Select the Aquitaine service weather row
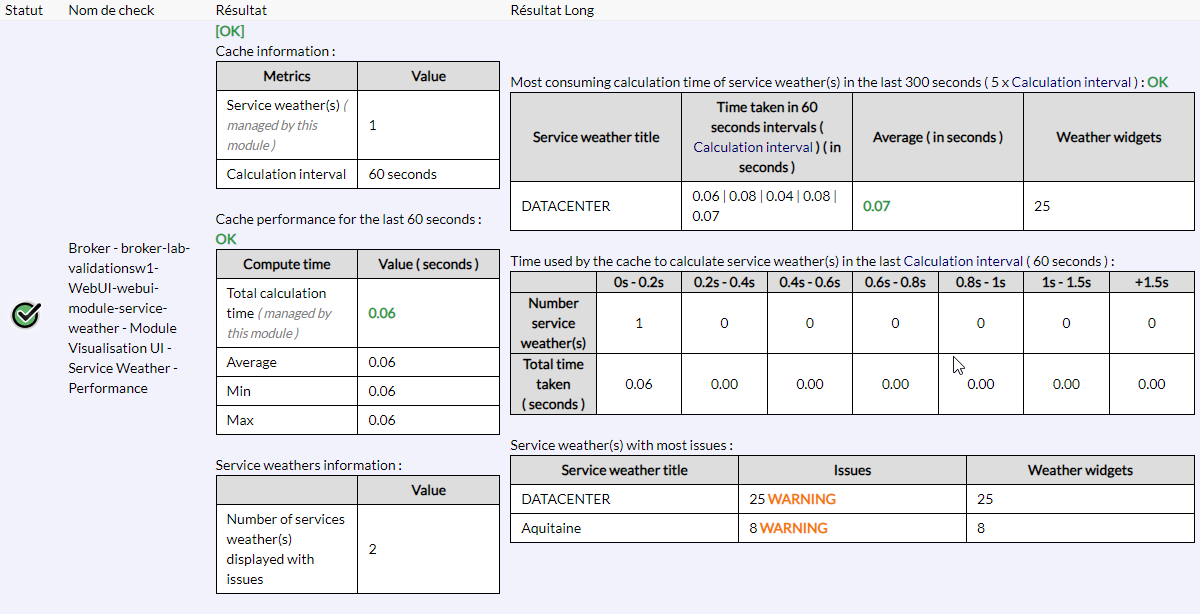1200x614 pixels. click(550, 528)
